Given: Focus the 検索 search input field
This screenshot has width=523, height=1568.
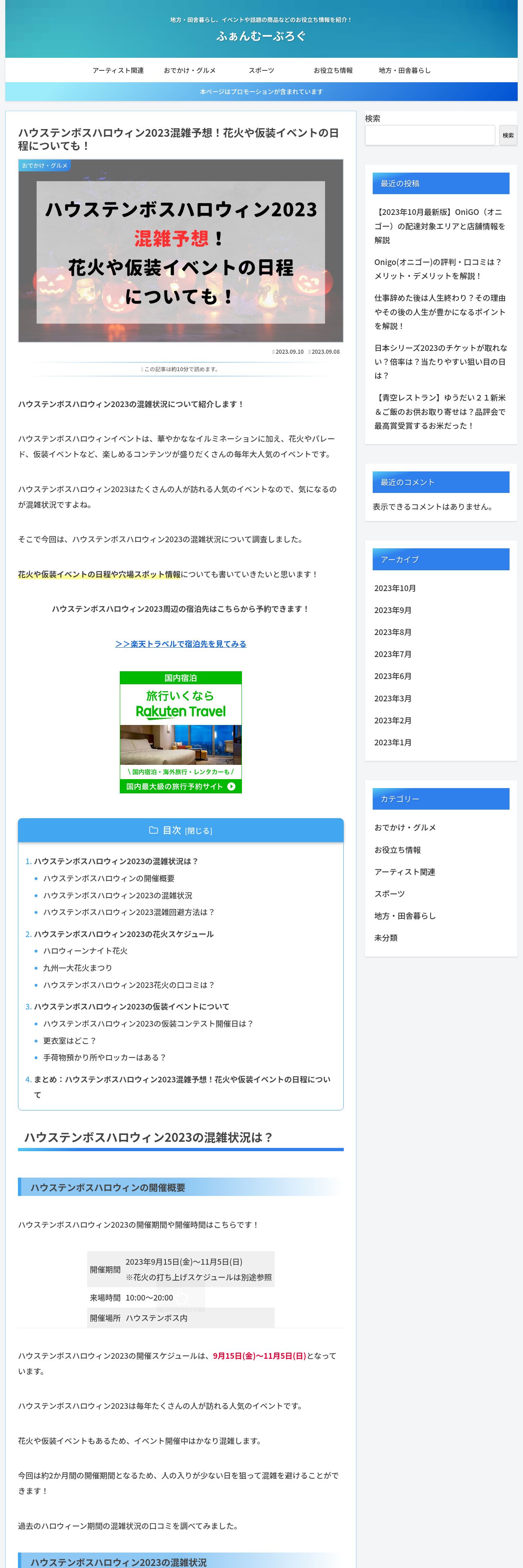Looking at the screenshot, I should tap(430, 135).
